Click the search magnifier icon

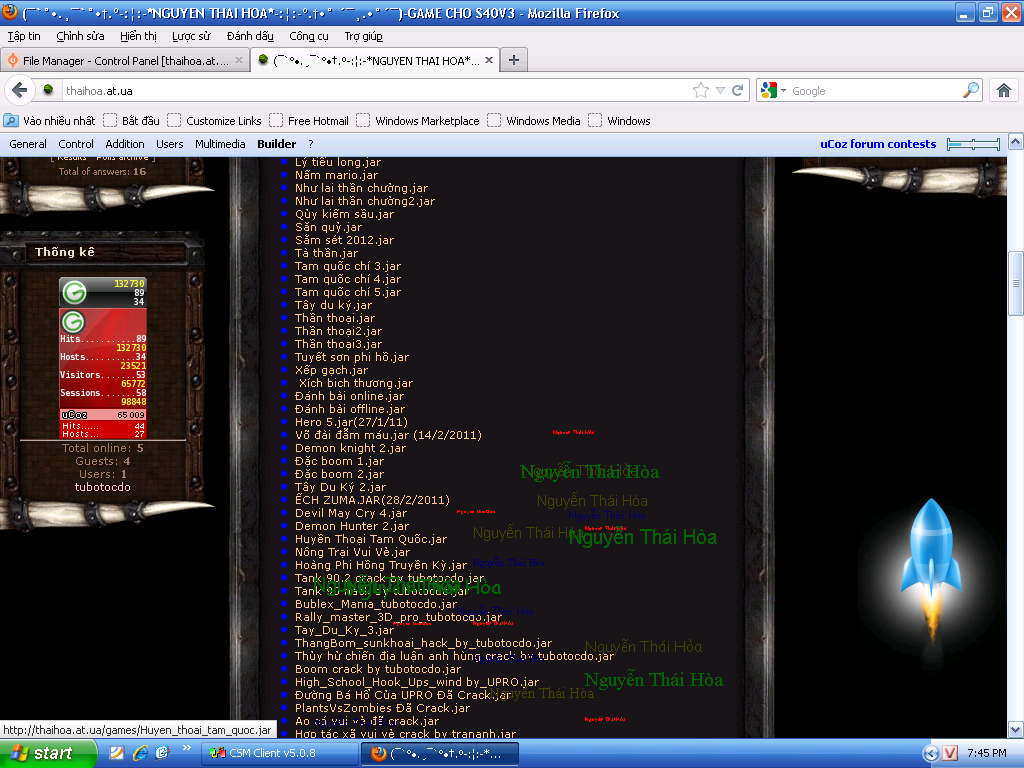point(971,90)
